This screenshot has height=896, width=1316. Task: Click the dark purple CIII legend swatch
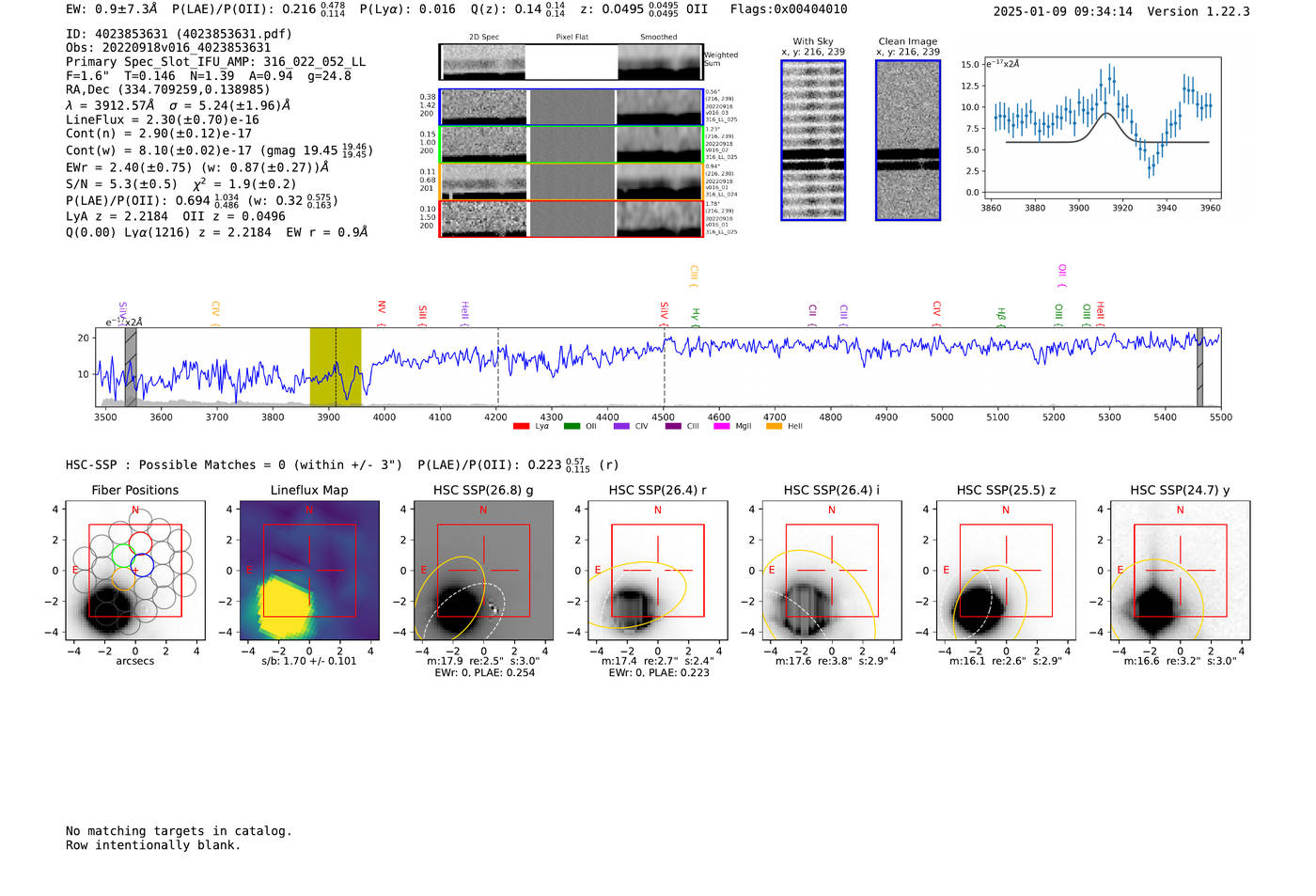(672, 426)
